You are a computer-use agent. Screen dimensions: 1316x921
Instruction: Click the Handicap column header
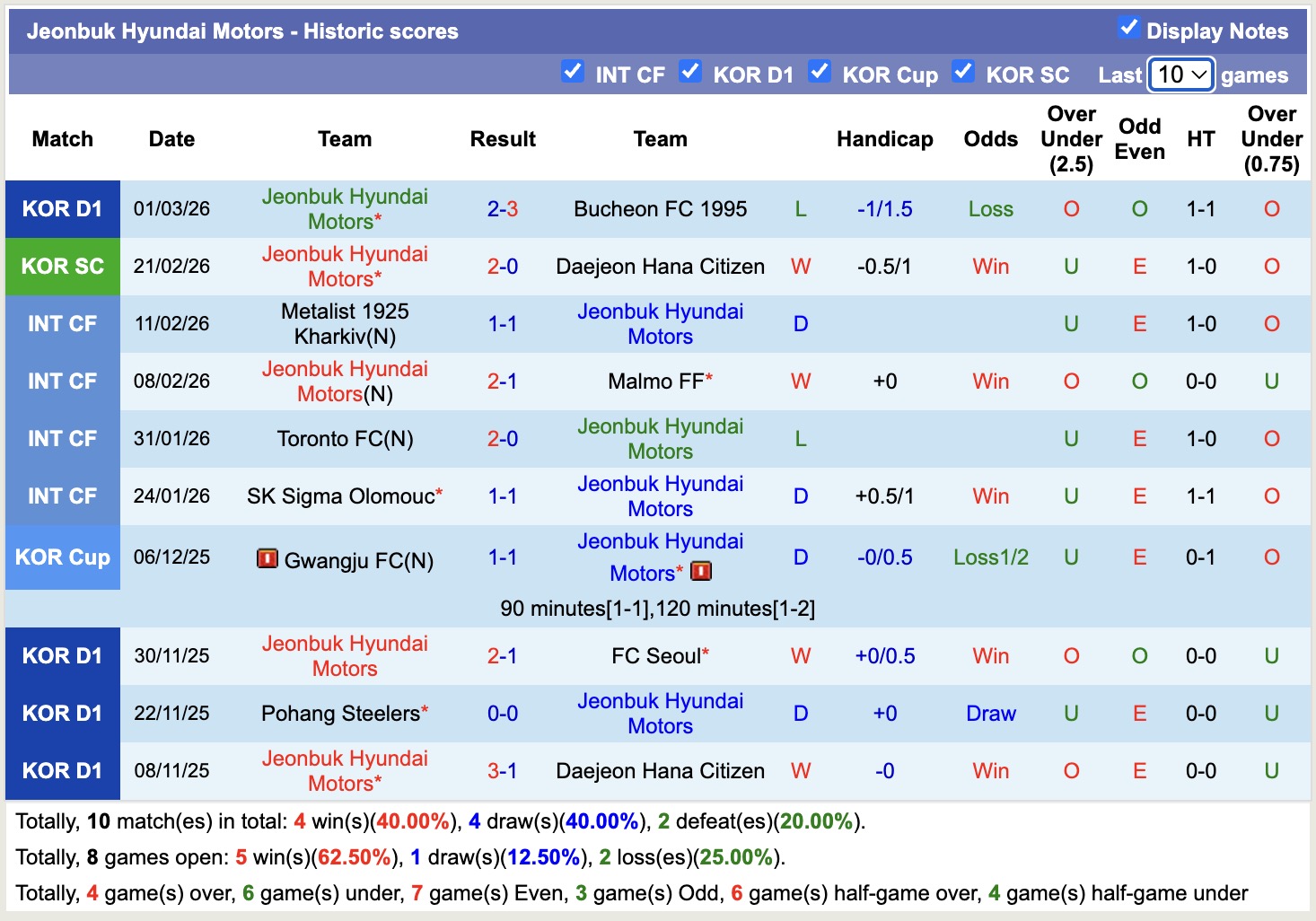click(x=885, y=139)
